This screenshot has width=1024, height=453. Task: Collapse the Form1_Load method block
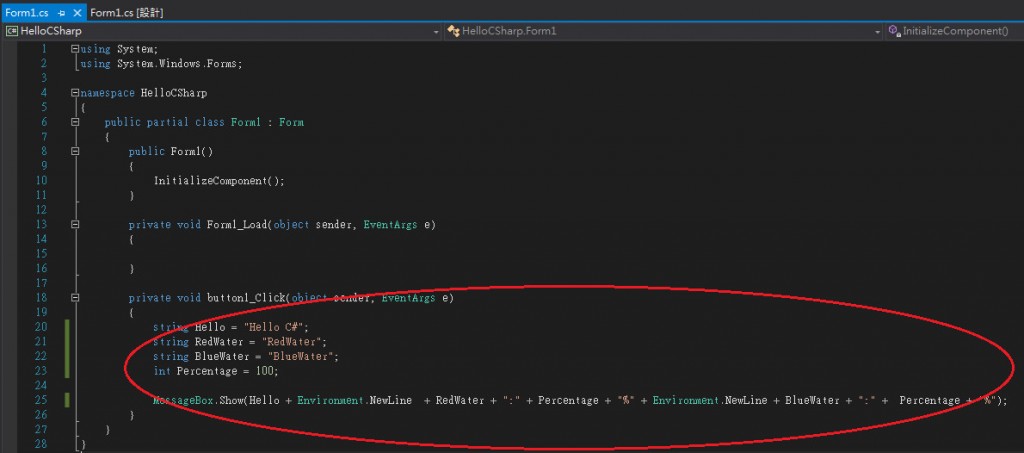(75, 225)
